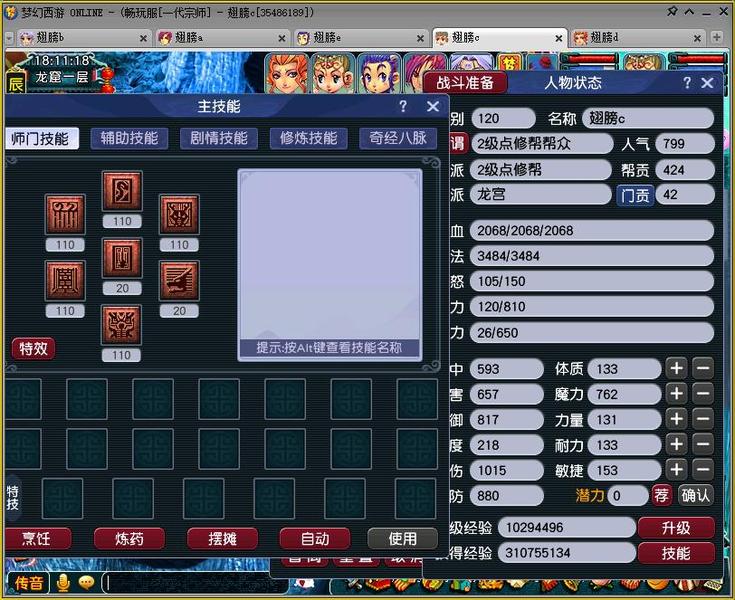The height and width of the screenshot is (600, 735).
Task: Select bottom-middle dragon-face skill icon level 110
Action: point(121,325)
